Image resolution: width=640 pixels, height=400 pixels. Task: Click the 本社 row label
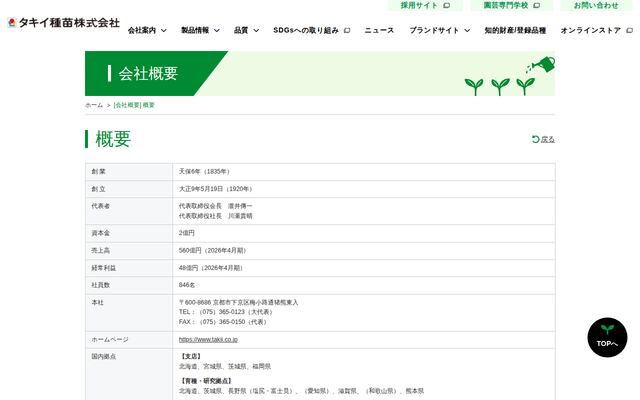[98, 303]
